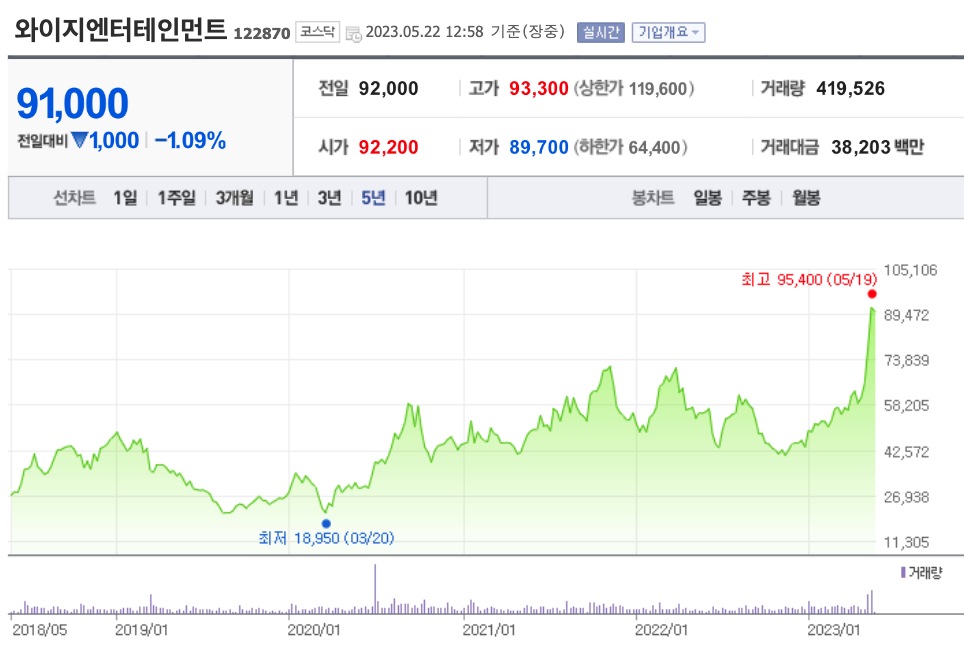Click the 2023/01 x-axis label
The image size is (964, 647).
834,630
